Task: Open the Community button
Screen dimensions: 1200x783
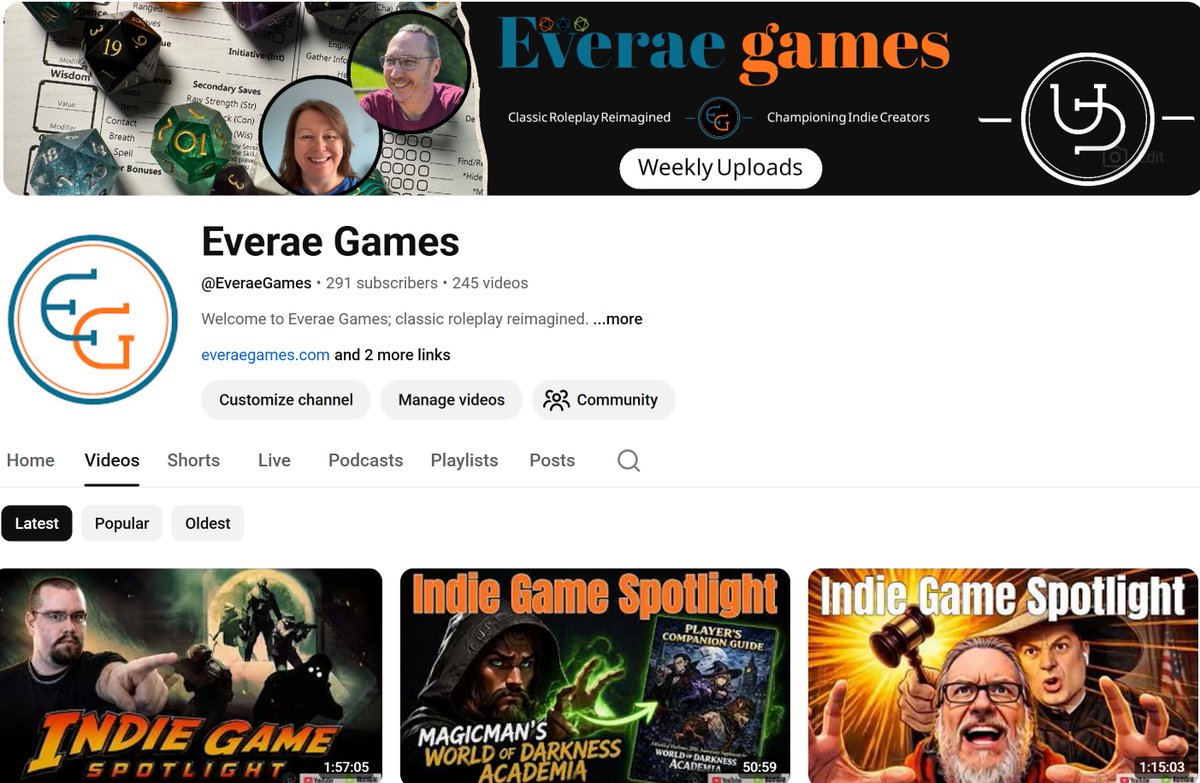Action: point(603,399)
